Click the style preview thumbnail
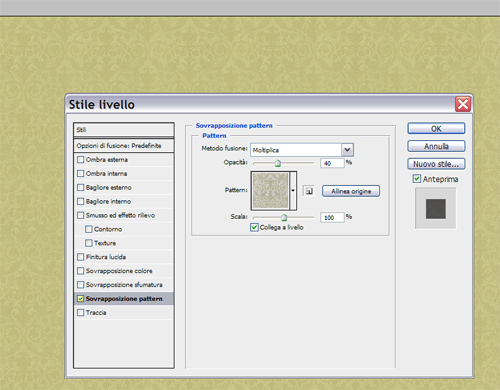The width and height of the screenshot is (500, 390). (x=436, y=209)
